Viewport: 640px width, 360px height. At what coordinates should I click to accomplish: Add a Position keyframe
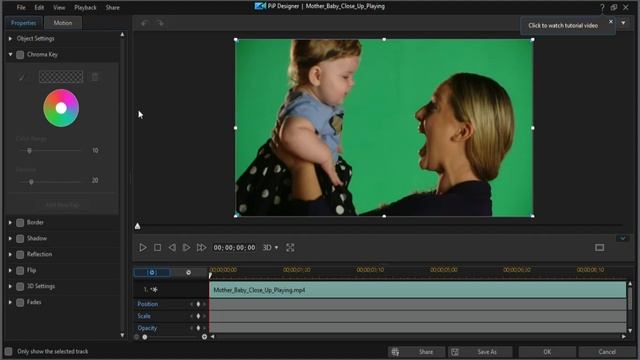tap(198, 304)
